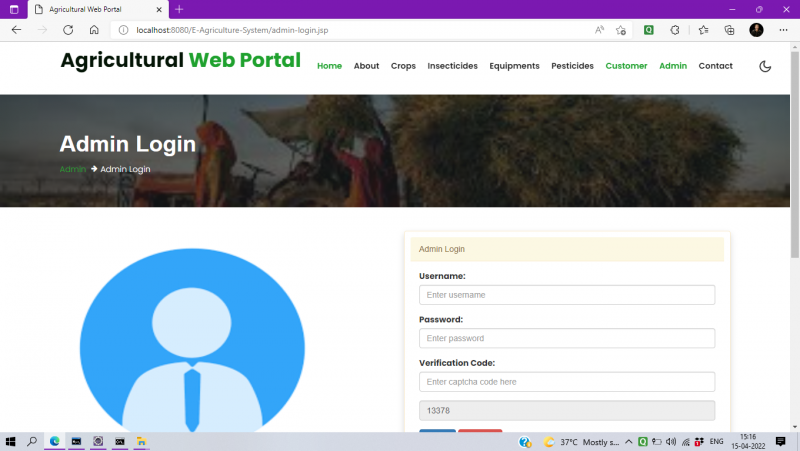Open the tab actions menu icon

coord(14,9)
